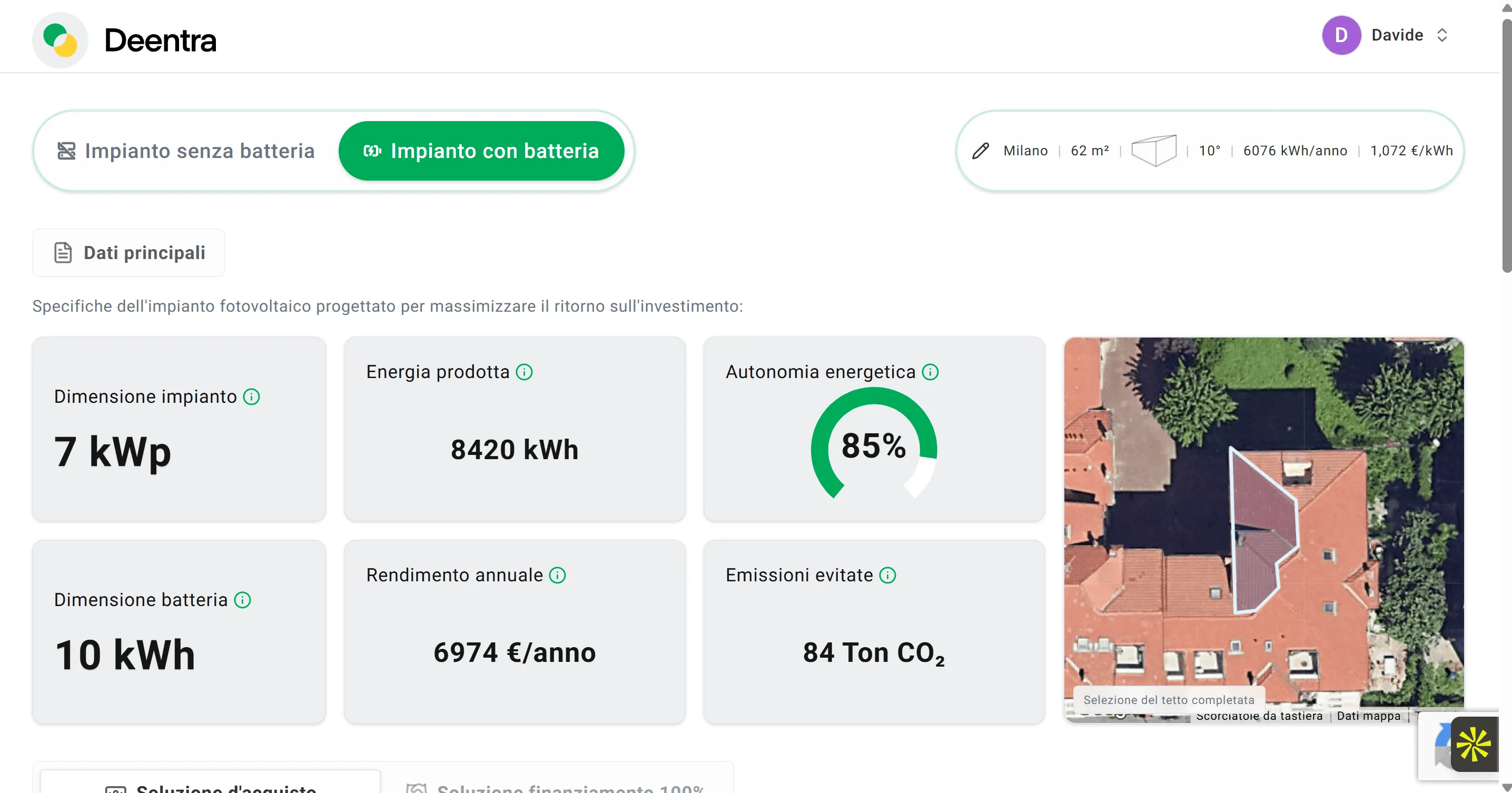Click the 62 m² roof area value
This screenshot has width=1512, height=793.
click(1090, 151)
